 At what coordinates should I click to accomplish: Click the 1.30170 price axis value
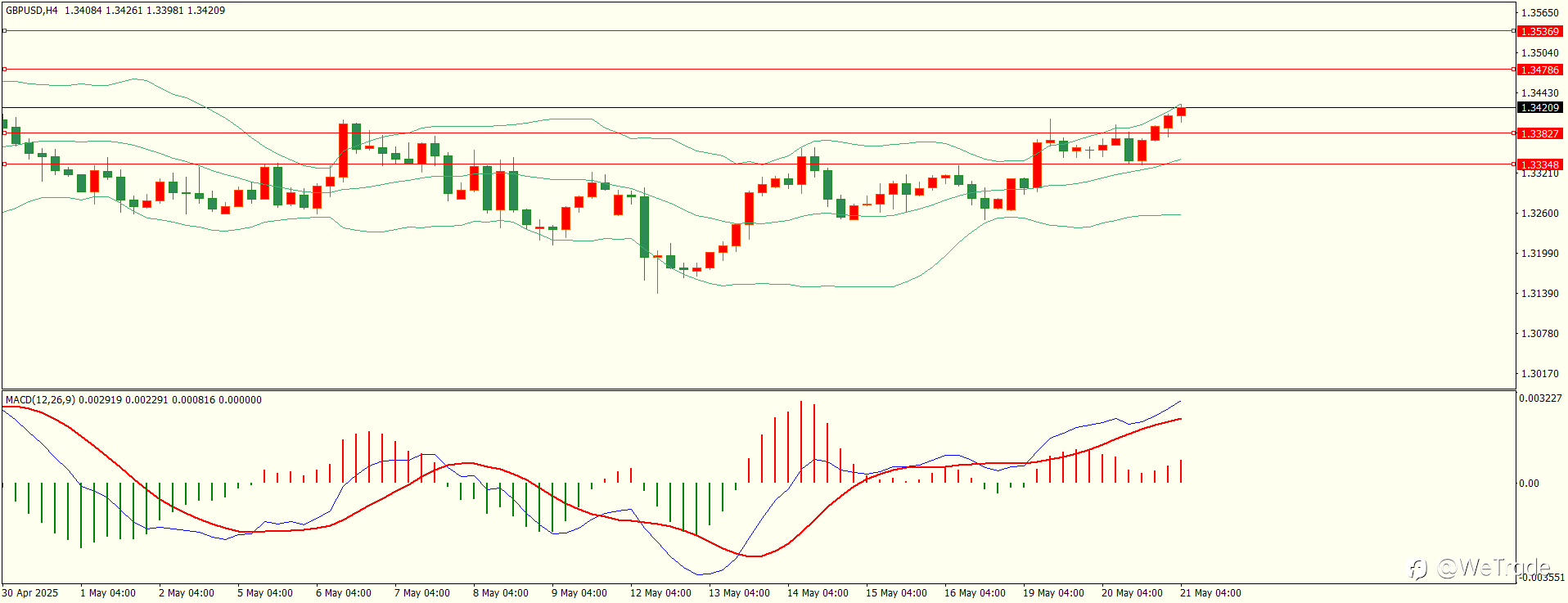coord(1539,374)
